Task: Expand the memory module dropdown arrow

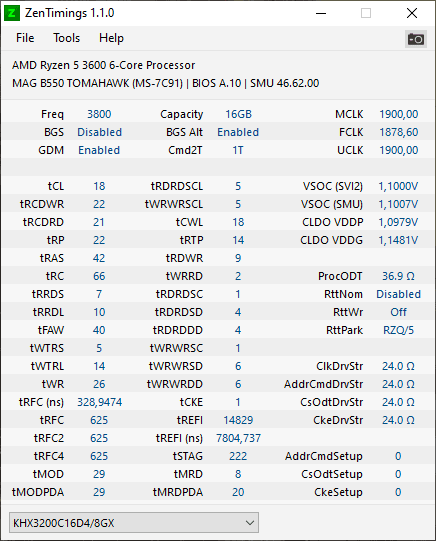Action: [250, 523]
